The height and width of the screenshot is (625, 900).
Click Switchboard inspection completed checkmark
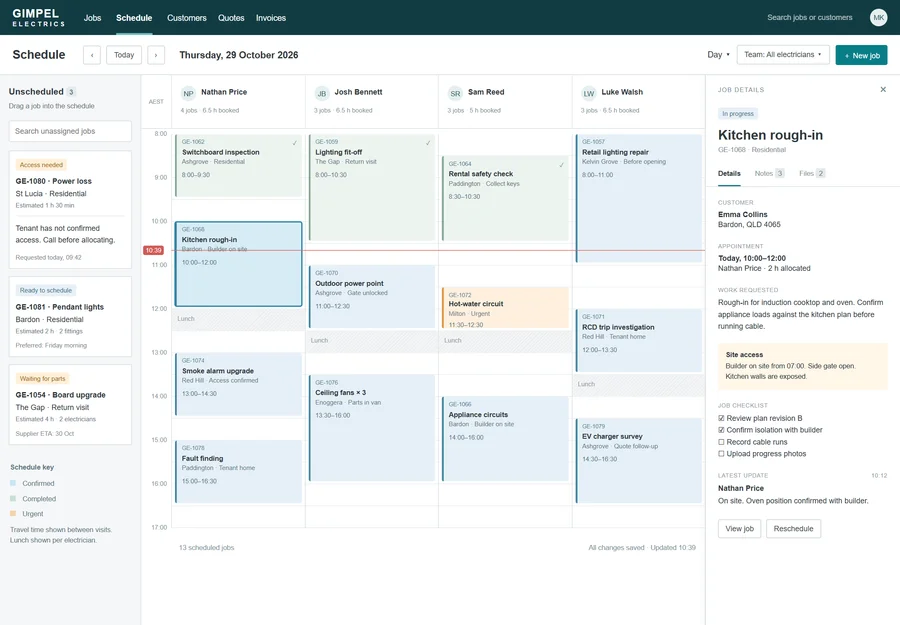tap(294, 143)
